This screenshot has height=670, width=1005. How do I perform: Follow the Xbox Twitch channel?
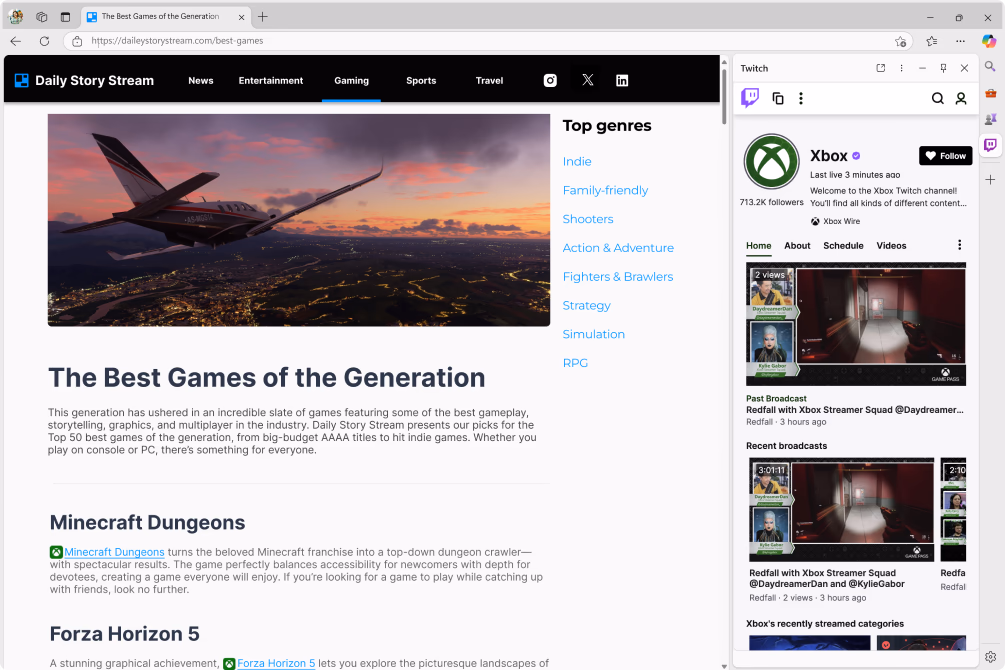pos(945,156)
